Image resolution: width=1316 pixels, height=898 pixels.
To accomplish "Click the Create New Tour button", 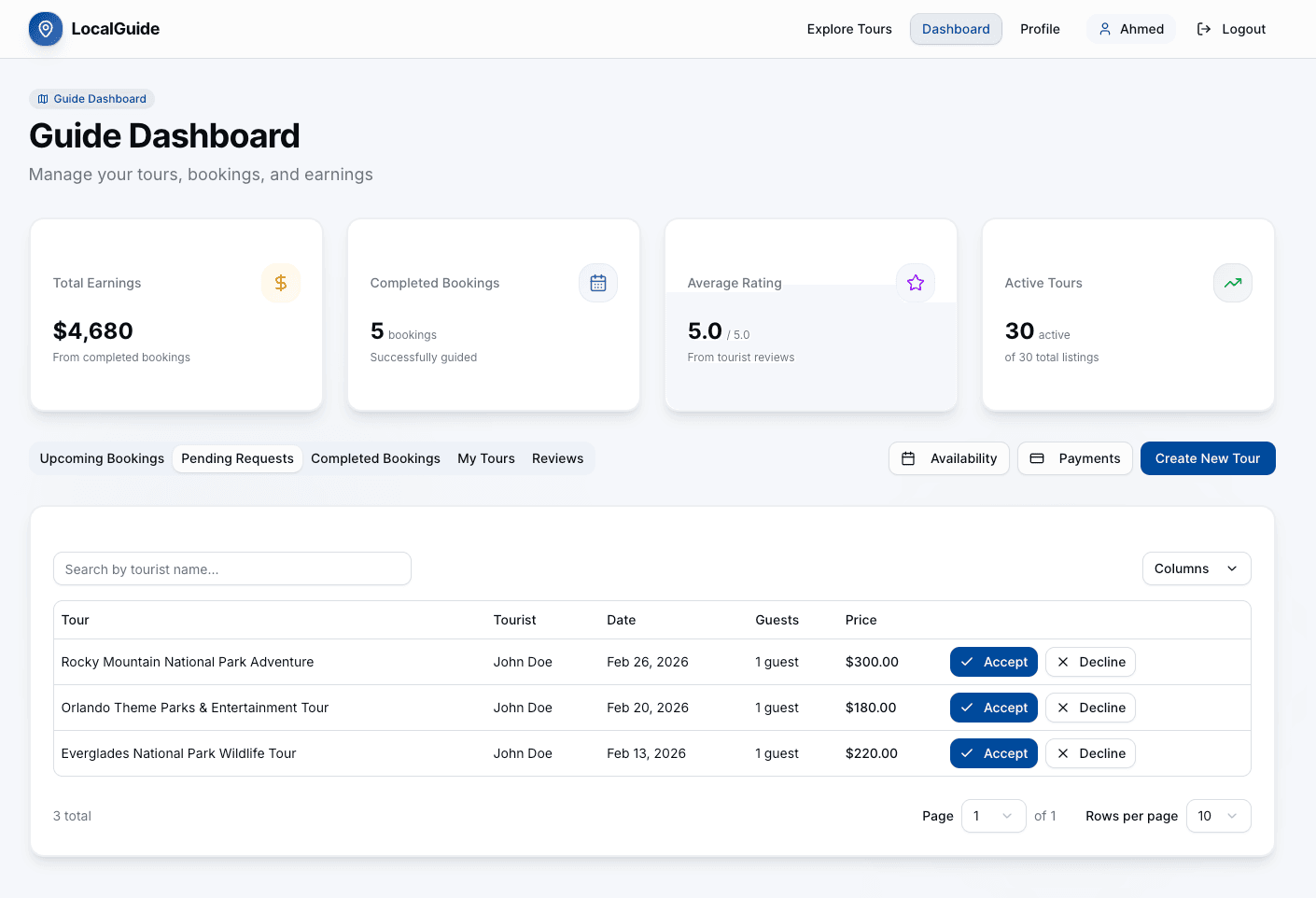I will pos(1207,458).
